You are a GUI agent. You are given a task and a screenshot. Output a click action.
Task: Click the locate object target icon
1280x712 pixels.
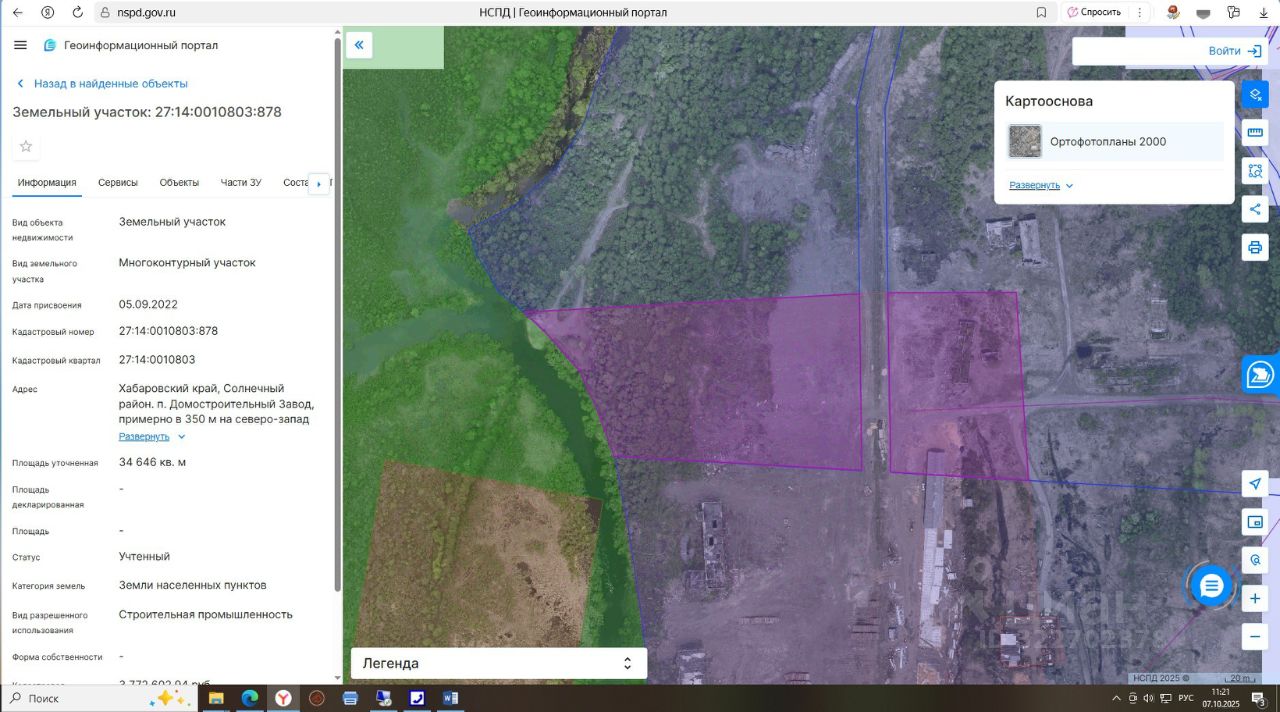pos(1255,560)
